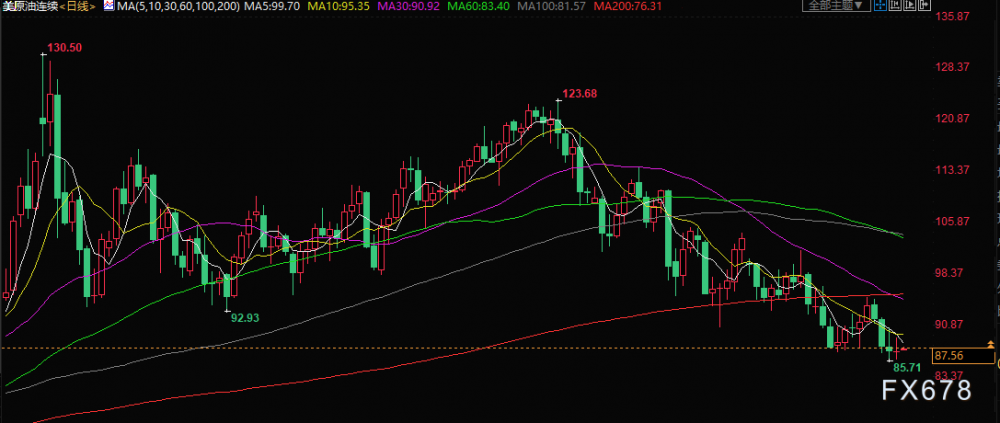Click the purple MA30:90.92 label
This screenshot has height=423, width=1000.
(409, 6)
